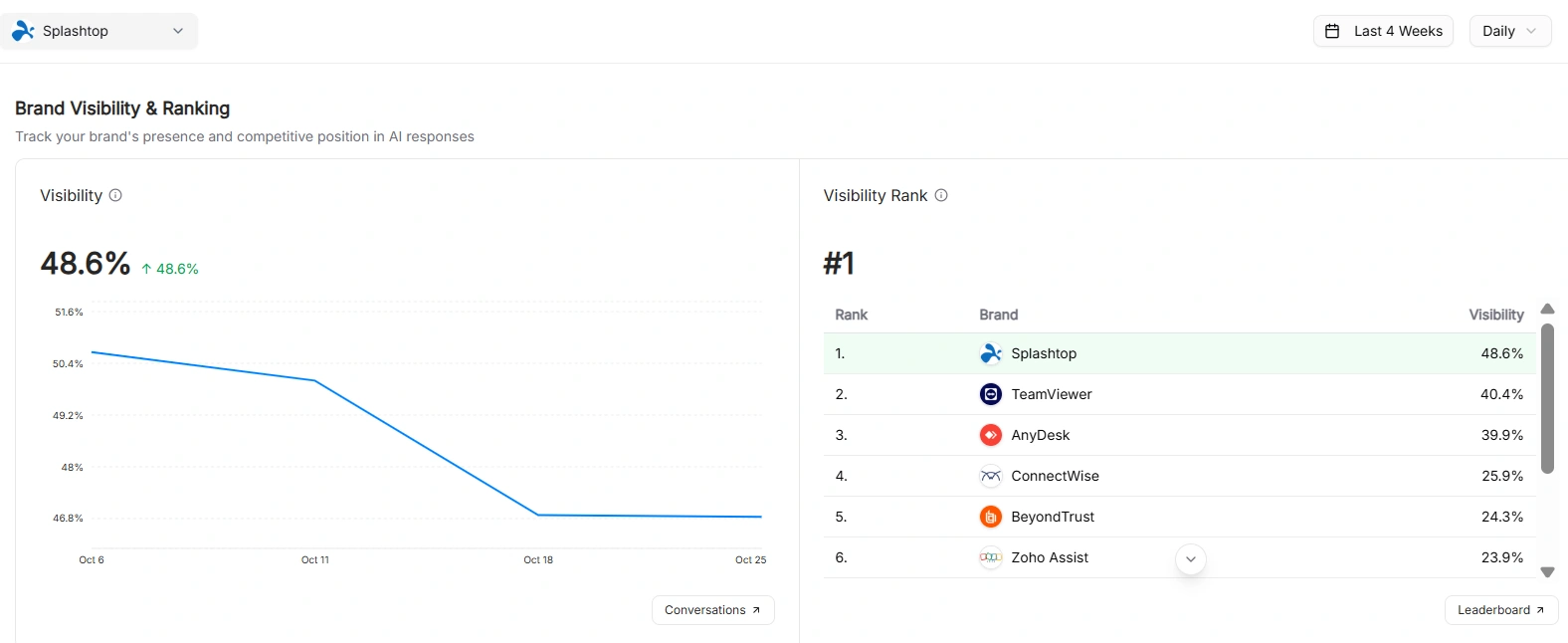
Task: Open the Splashtop brand selector dropdown
Action: click(99, 31)
